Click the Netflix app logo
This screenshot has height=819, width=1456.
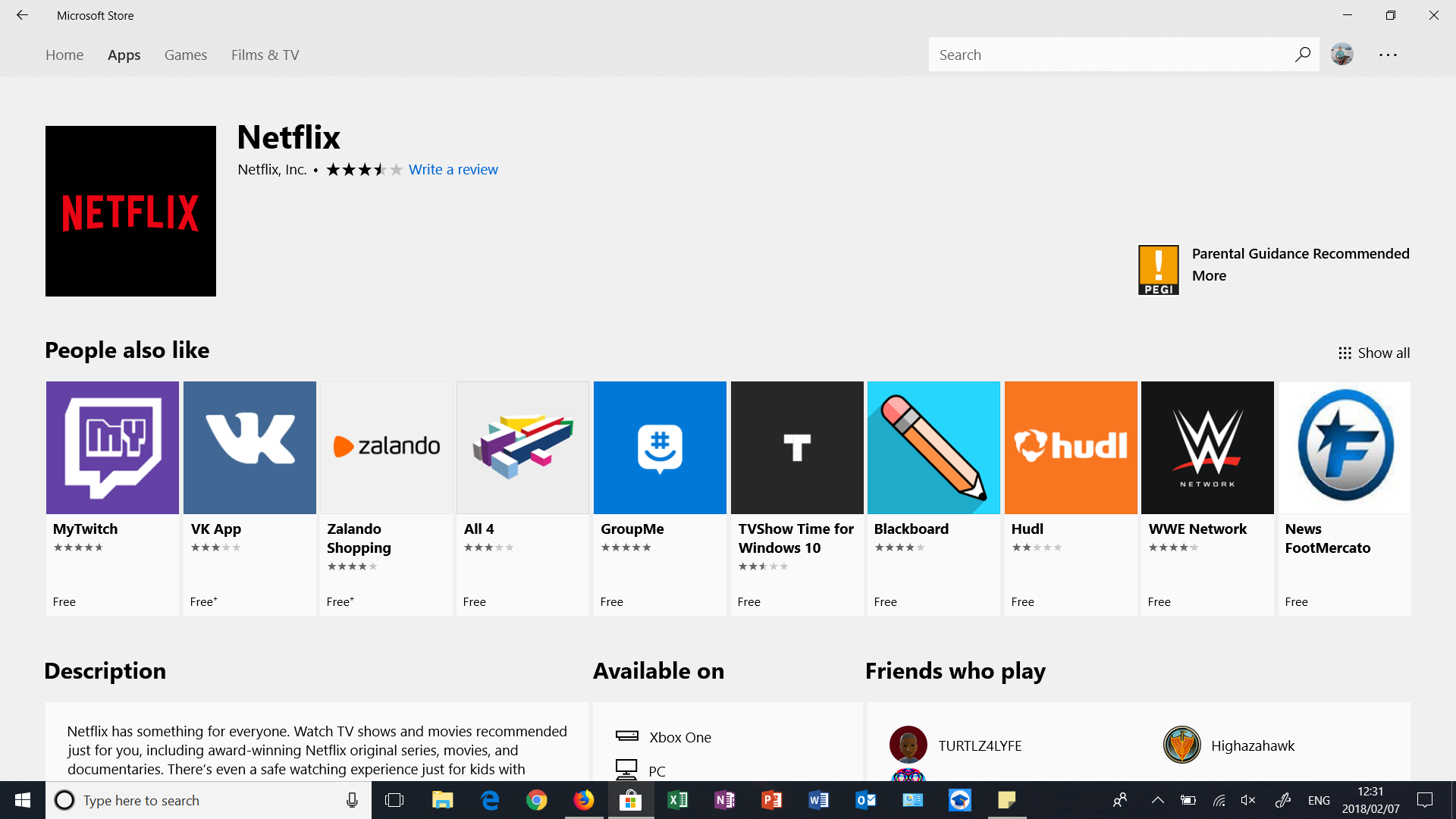(x=130, y=211)
